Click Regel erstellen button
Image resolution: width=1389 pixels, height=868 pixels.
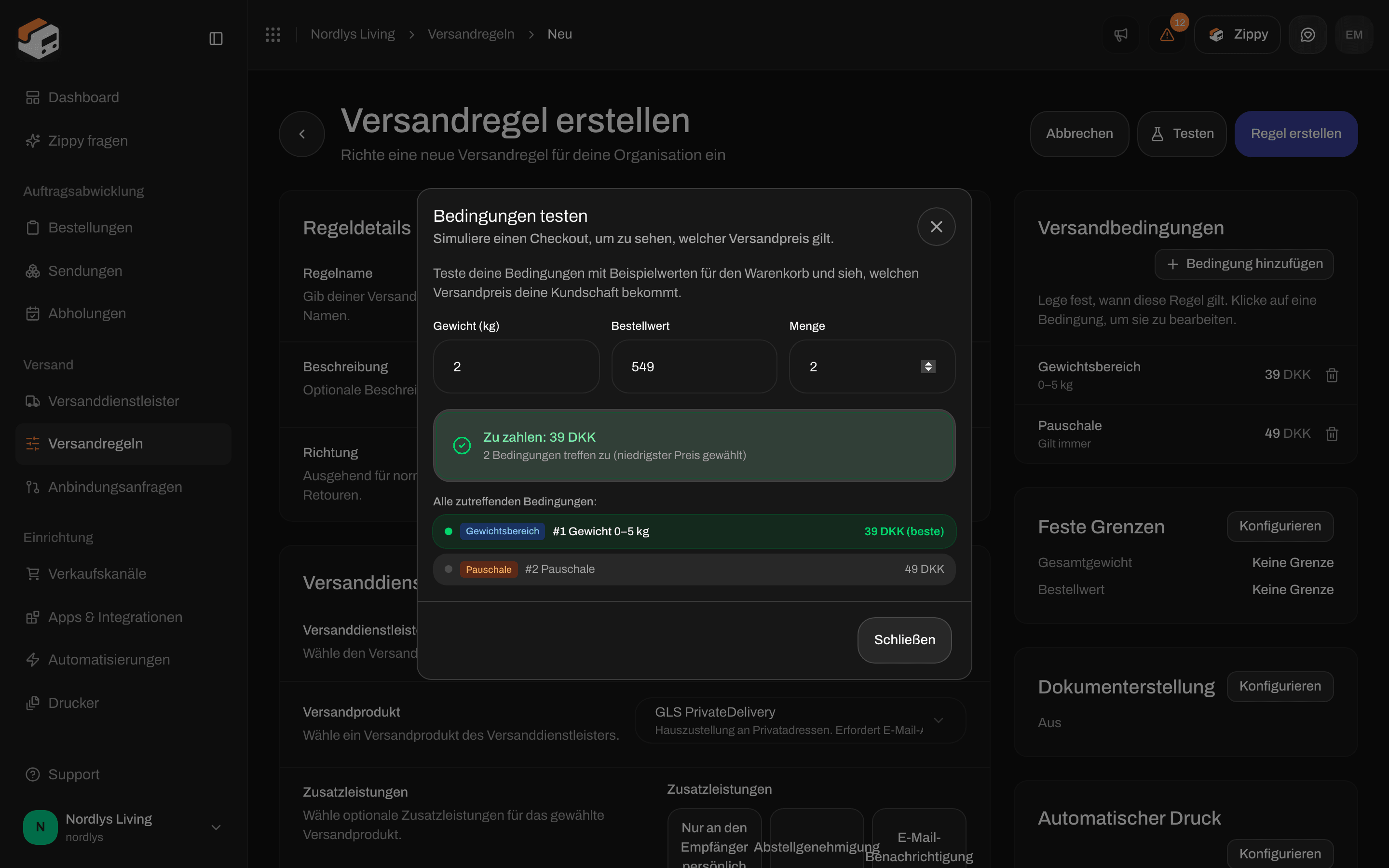click(x=1296, y=134)
